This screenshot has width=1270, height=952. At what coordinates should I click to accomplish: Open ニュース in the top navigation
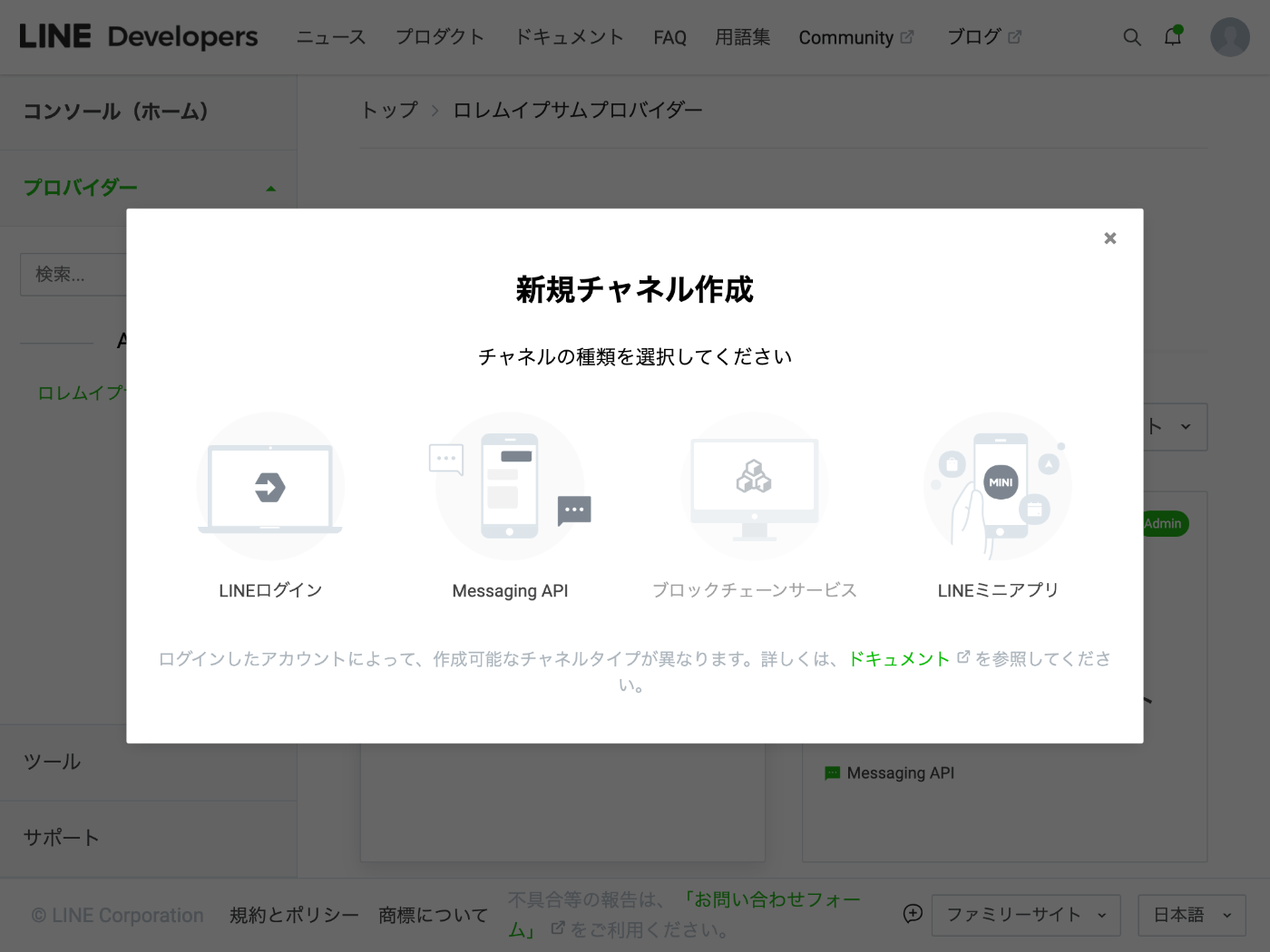point(331,37)
